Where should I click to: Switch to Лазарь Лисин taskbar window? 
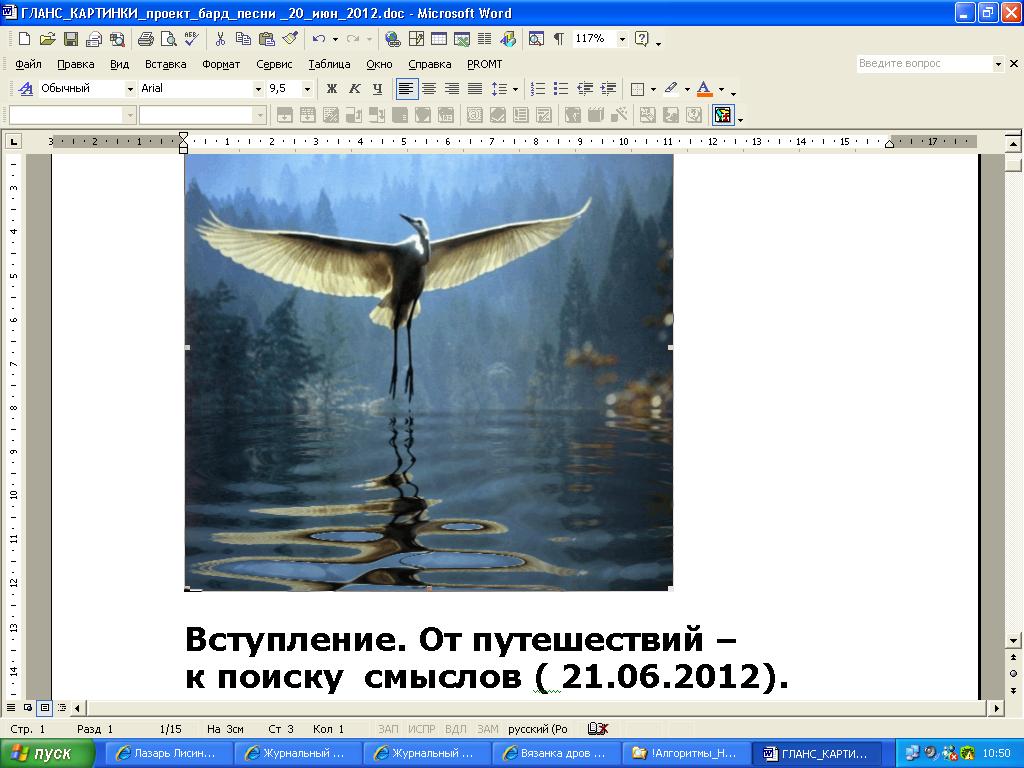168,754
